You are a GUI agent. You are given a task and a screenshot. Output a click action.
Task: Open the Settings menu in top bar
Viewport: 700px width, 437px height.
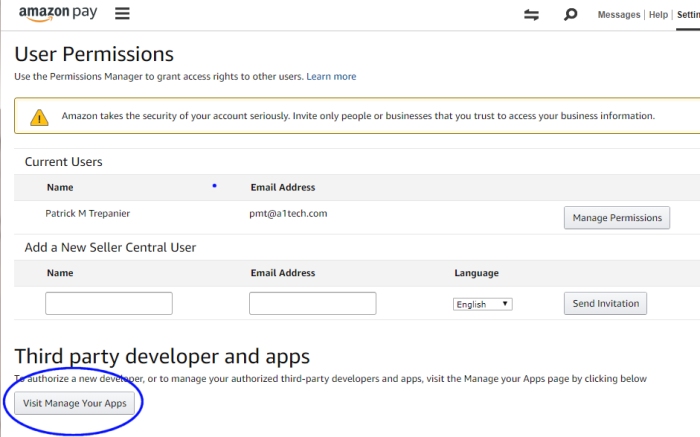pyautogui.click(x=688, y=15)
